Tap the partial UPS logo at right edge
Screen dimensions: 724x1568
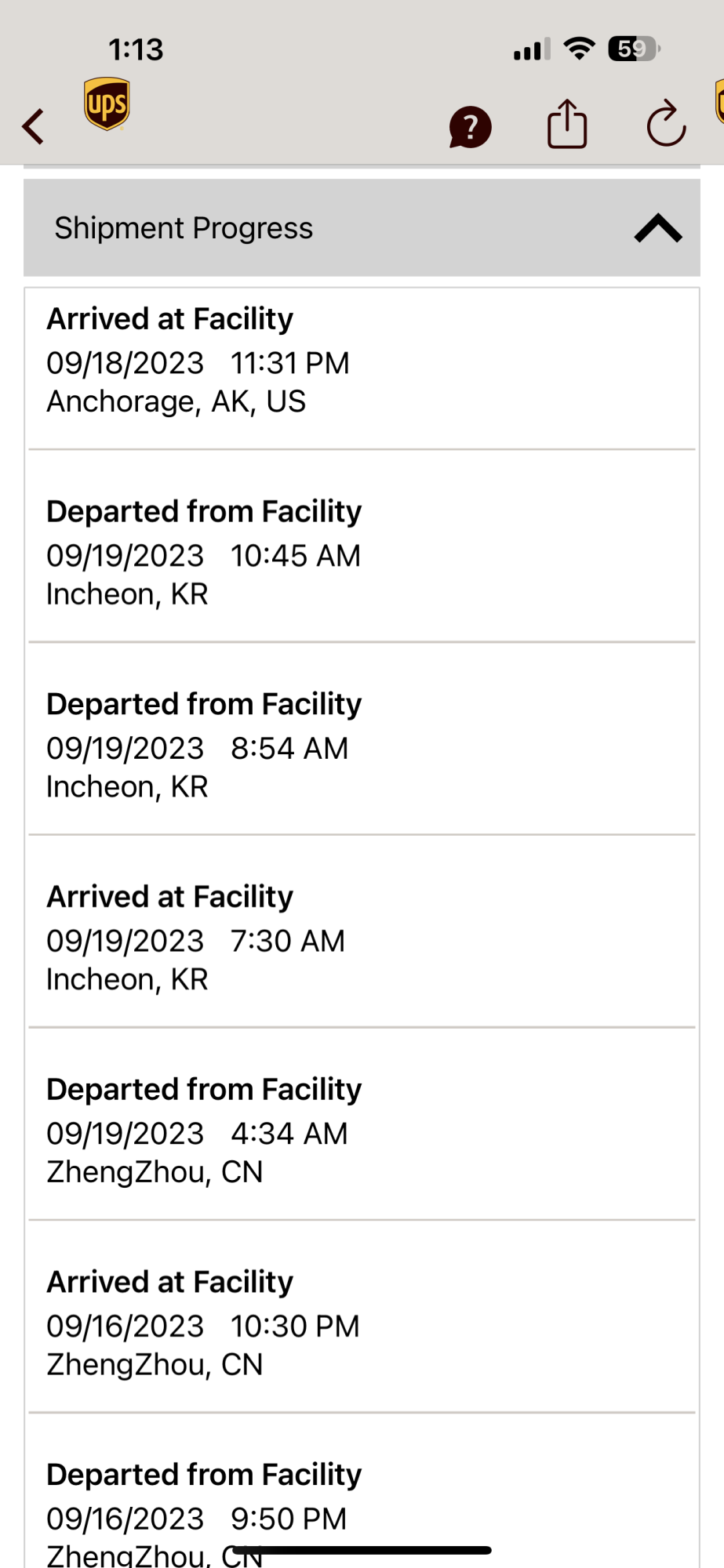coord(719,102)
